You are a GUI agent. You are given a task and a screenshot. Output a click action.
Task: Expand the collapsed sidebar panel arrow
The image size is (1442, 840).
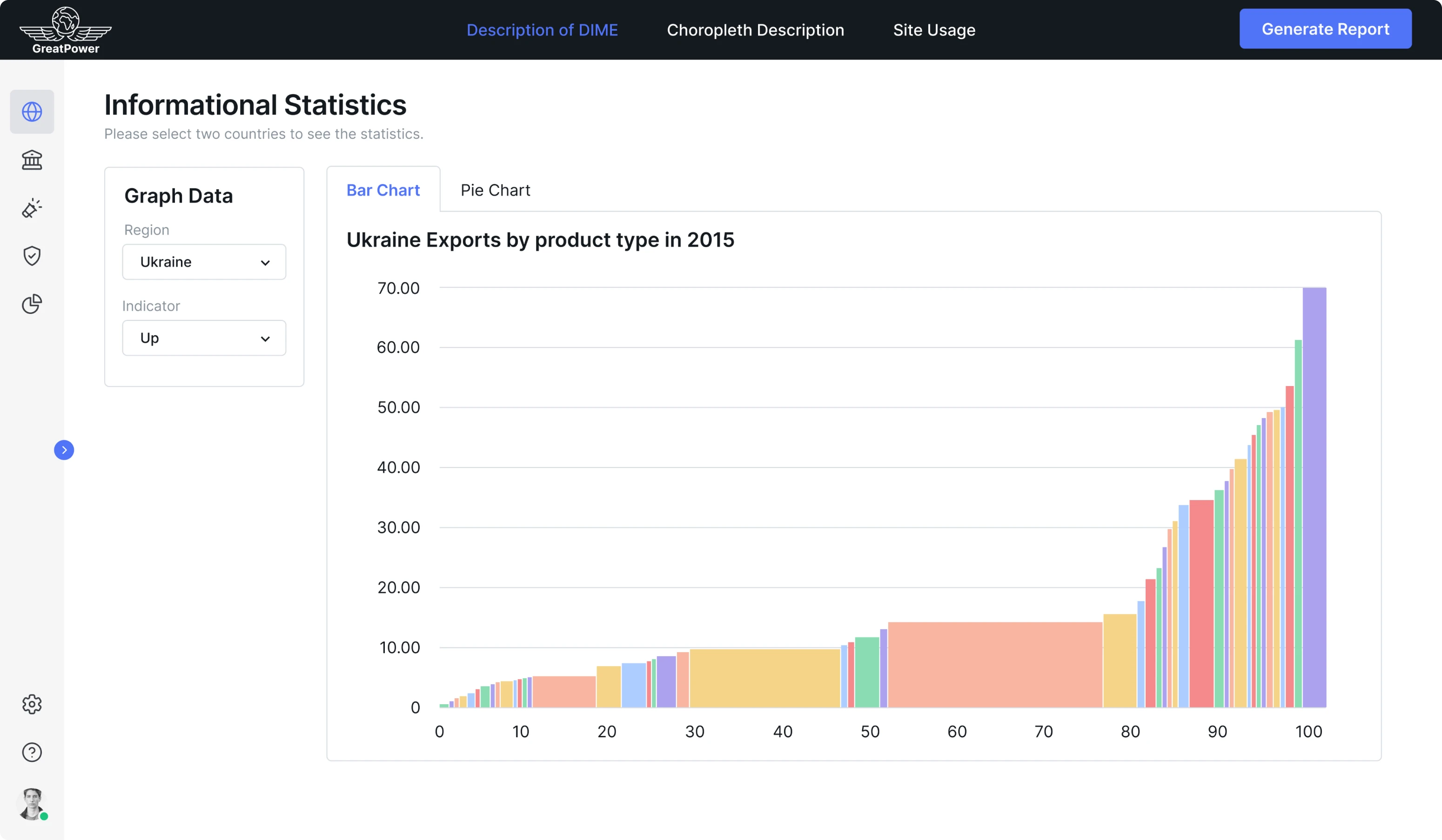tap(64, 450)
